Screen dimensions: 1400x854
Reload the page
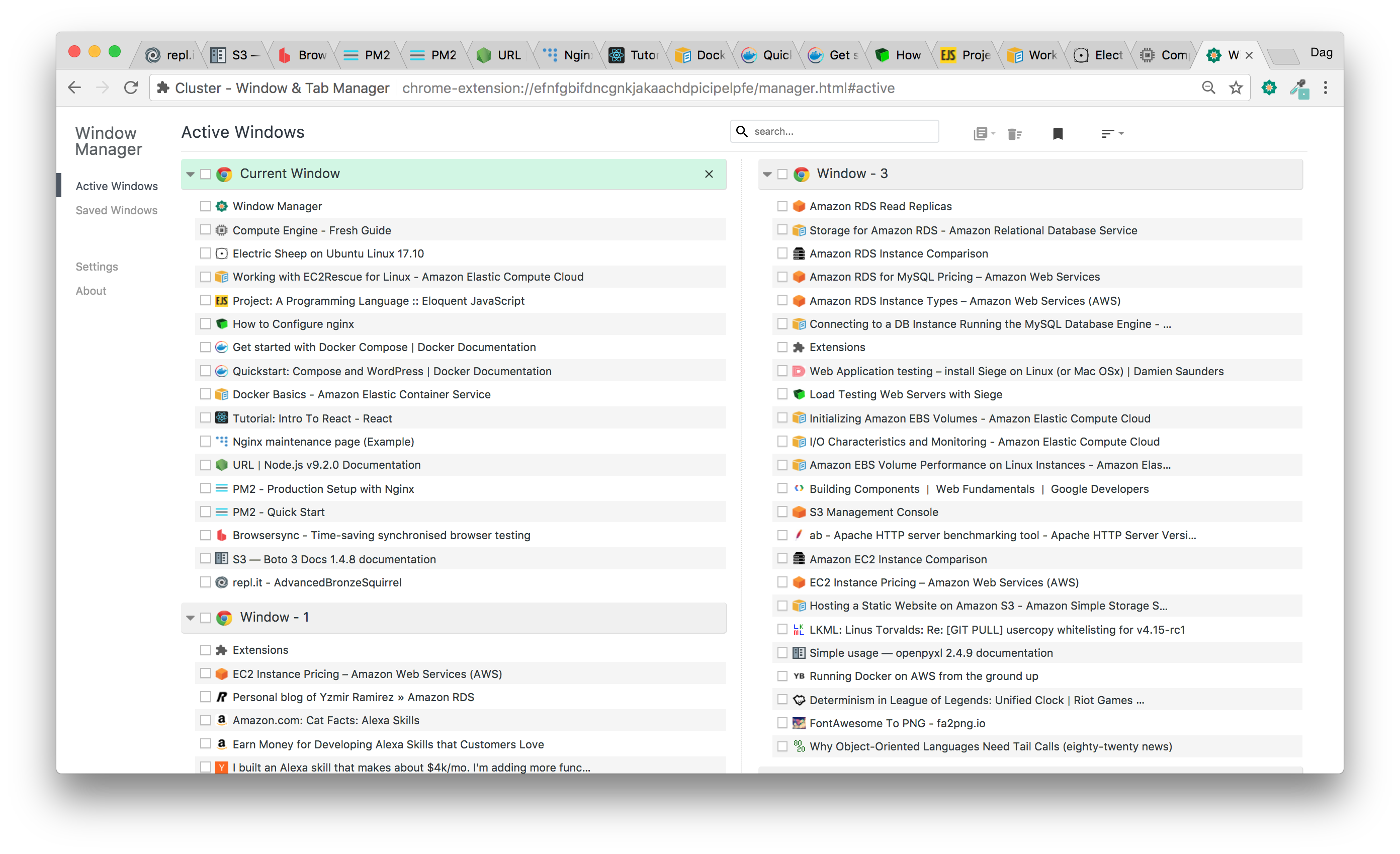(131, 88)
